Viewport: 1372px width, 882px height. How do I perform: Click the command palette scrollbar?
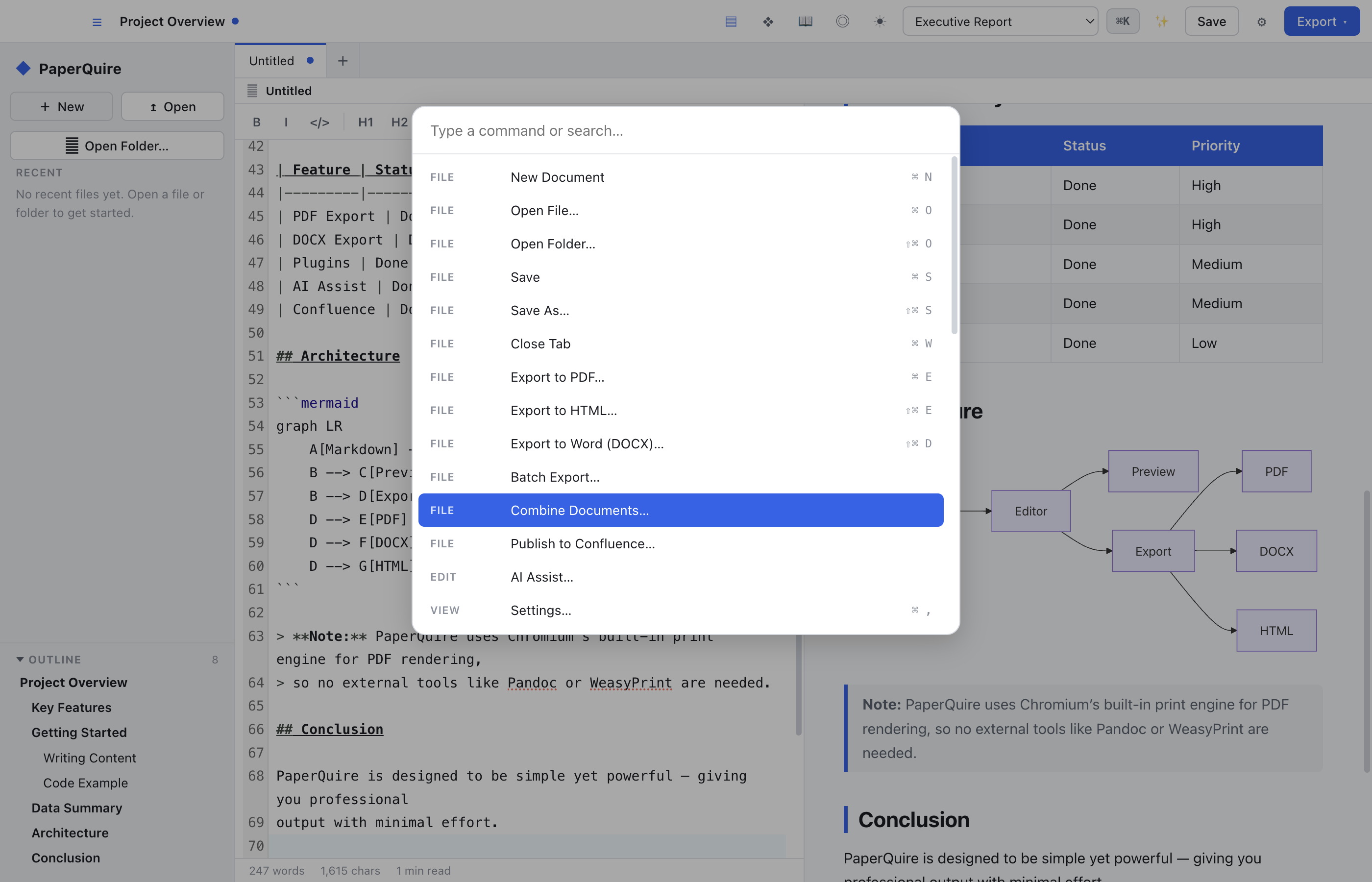[x=954, y=245]
